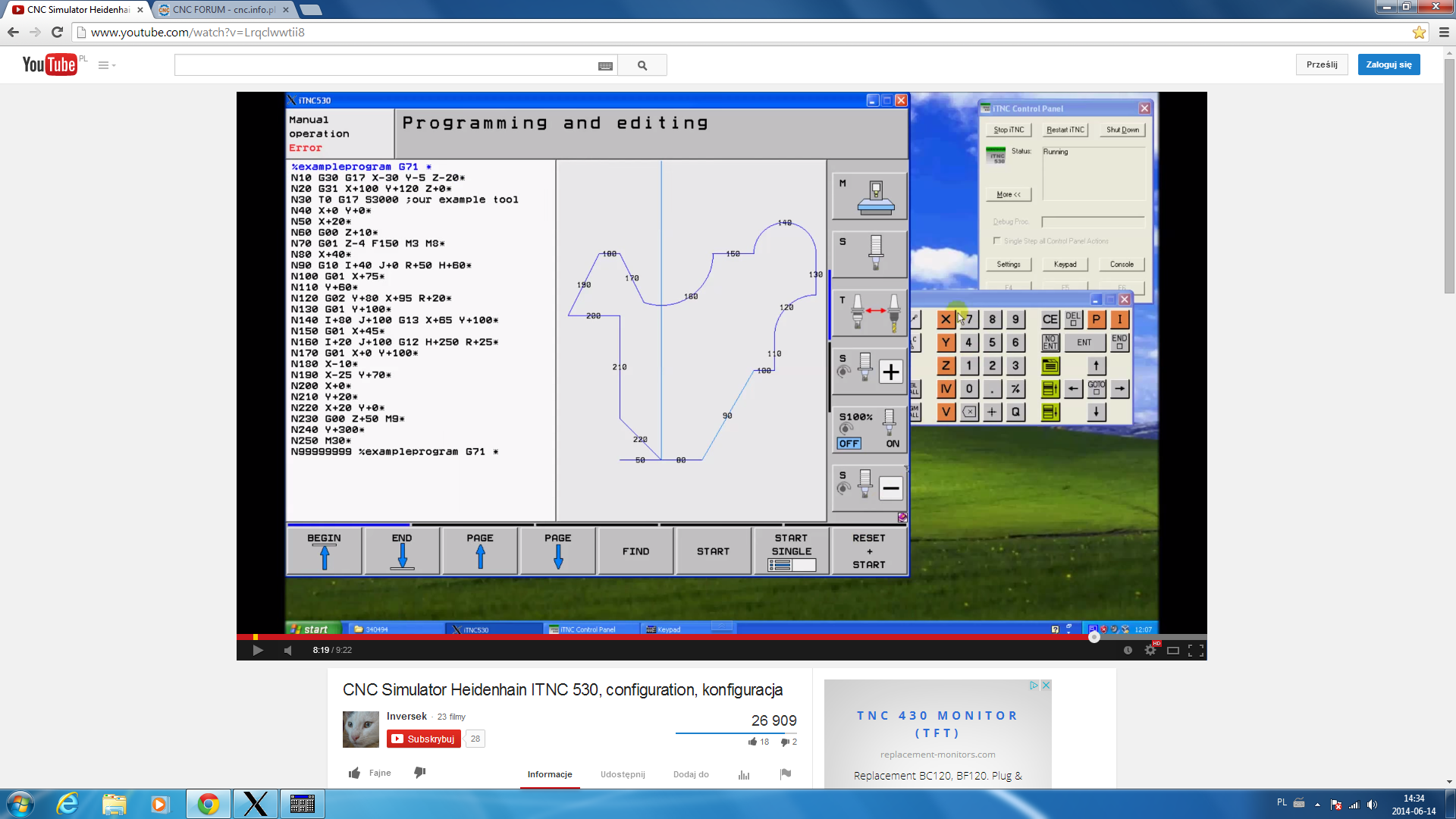Check Single Step all Control Panel Actions
The width and height of the screenshot is (1456, 819).
point(996,241)
